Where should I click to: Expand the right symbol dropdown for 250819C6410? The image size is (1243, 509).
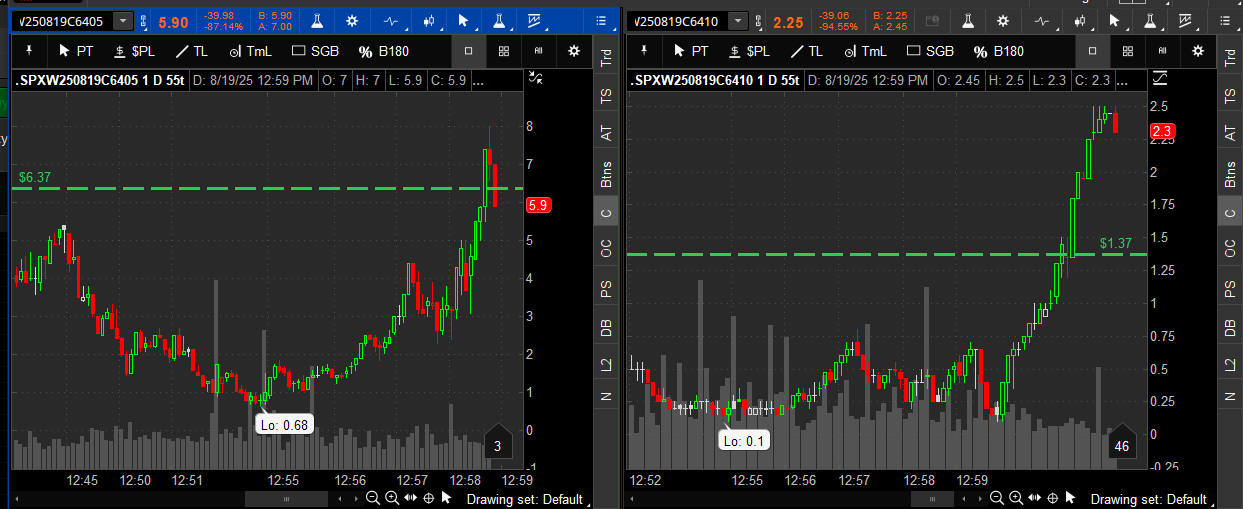pyautogui.click(x=737, y=20)
